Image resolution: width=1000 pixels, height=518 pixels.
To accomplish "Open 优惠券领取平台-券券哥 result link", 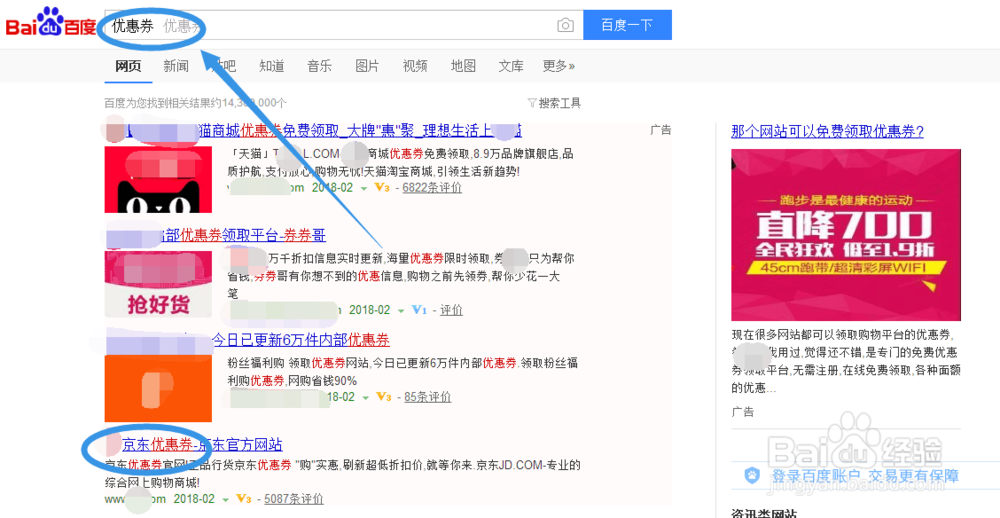I will [244, 236].
